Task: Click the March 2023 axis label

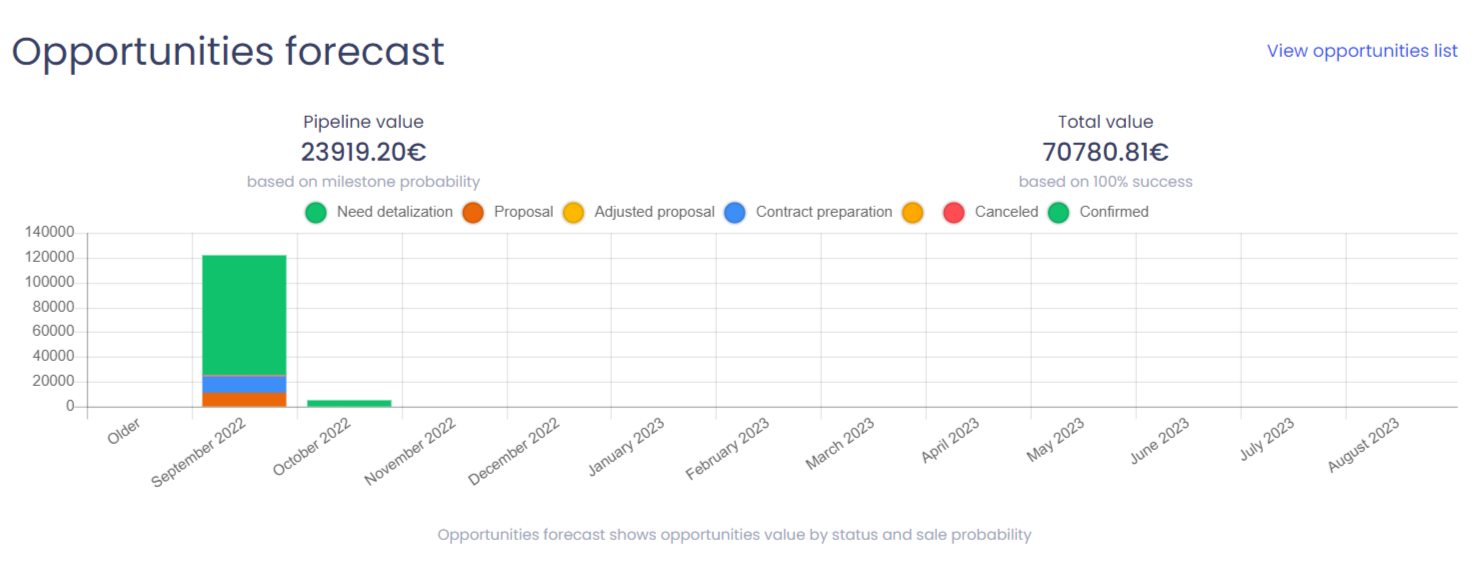Action: pyautogui.click(x=840, y=443)
